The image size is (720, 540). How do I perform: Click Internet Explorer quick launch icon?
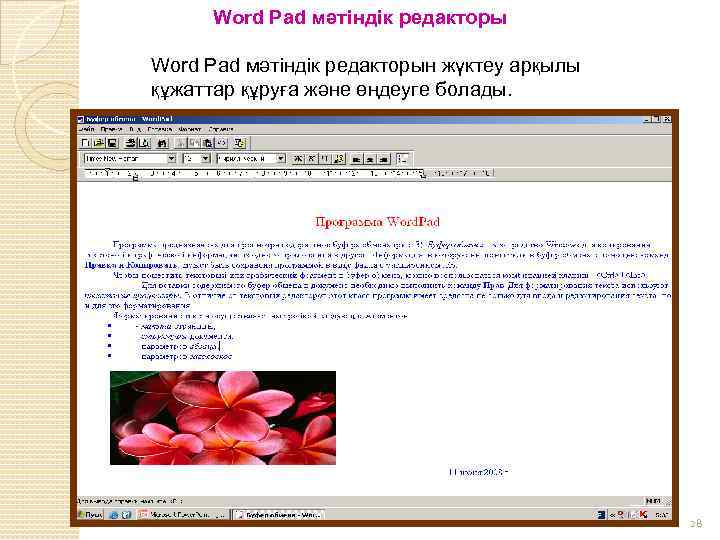(113, 515)
